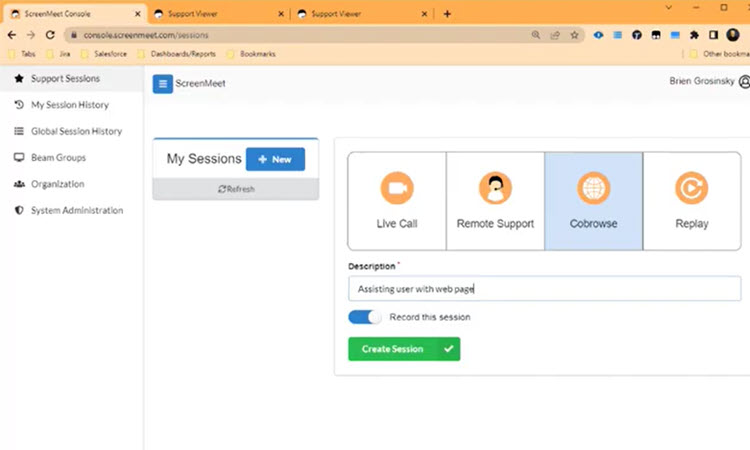Viewport: 750px width, 450px height.
Task: Click the browser address bar URL
Action: click(x=146, y=35)
